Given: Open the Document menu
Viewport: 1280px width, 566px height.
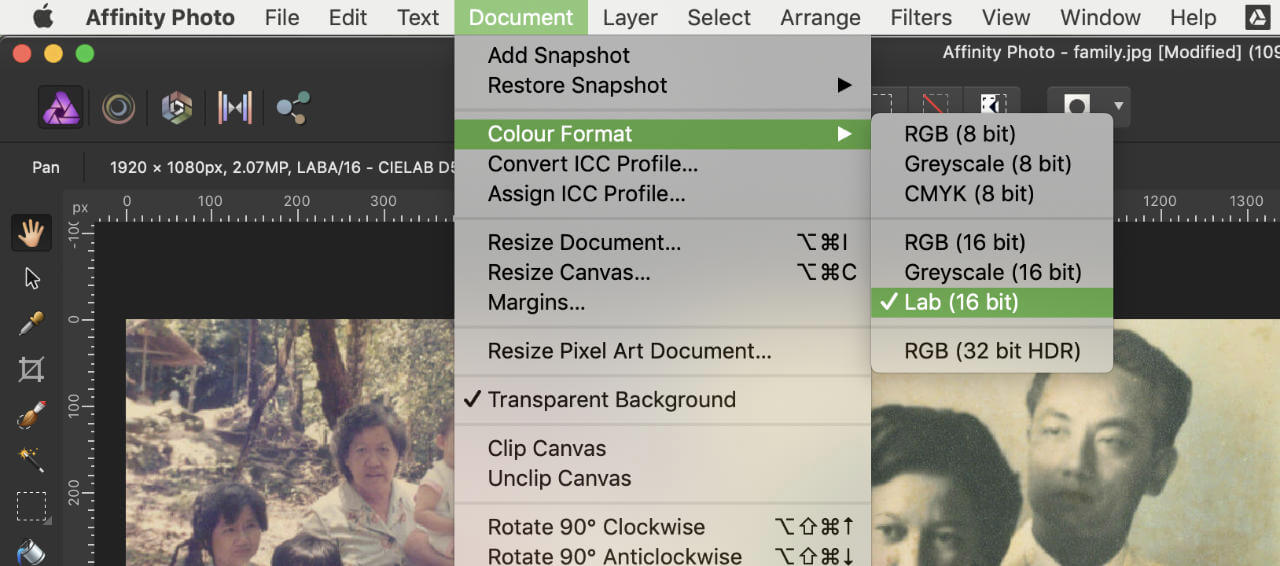Looking at the screenshot, I should pyautogui.click(x=521, y=17).
